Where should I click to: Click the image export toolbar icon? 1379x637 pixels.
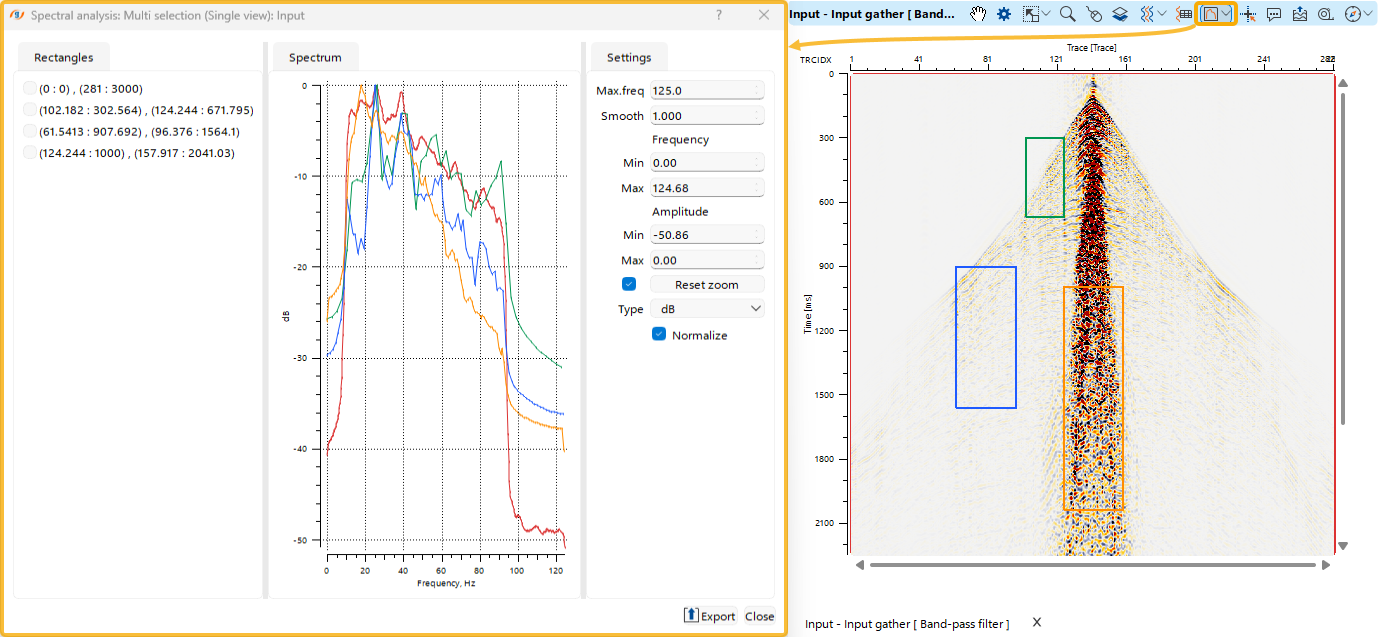[1300, 14]
